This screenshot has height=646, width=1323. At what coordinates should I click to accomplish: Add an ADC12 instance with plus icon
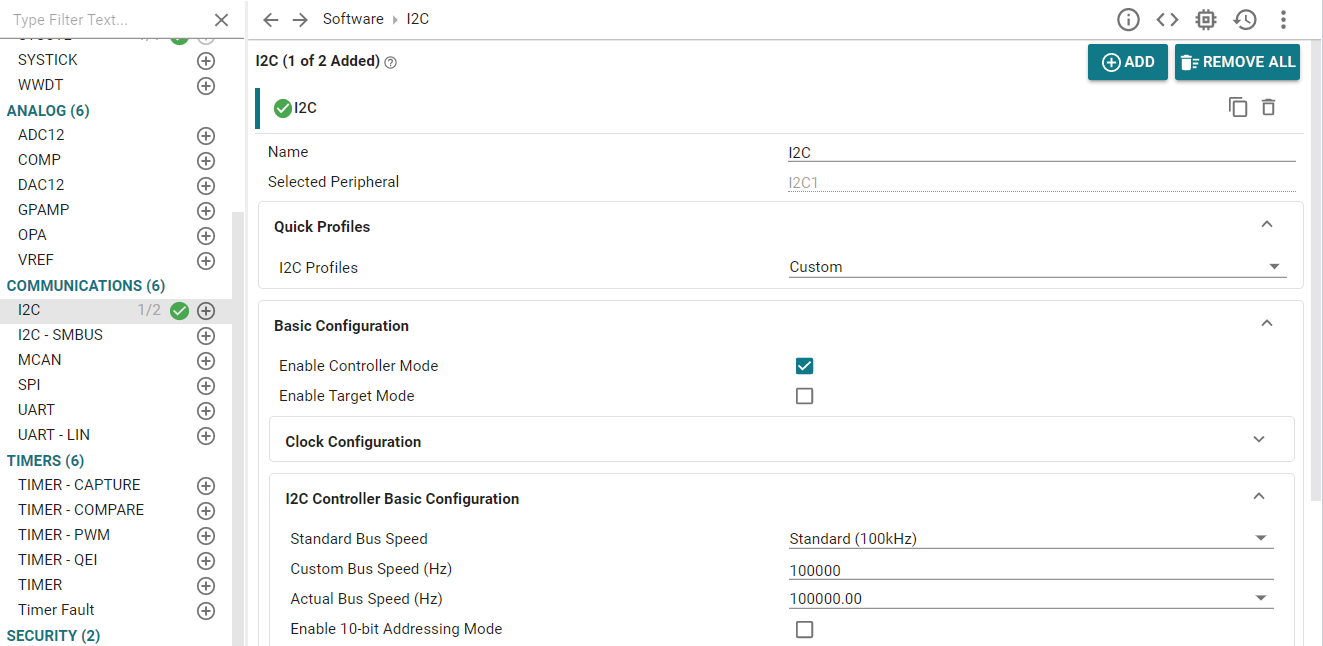(206, 136)
